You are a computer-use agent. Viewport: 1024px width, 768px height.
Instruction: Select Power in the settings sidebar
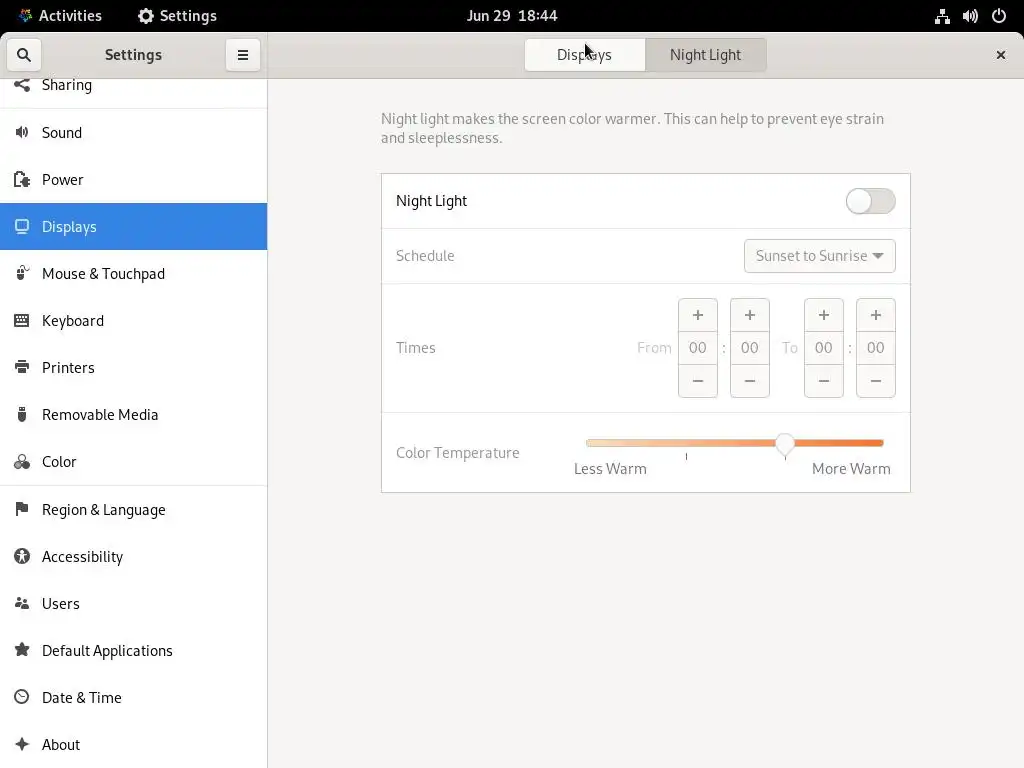point(133,180)
